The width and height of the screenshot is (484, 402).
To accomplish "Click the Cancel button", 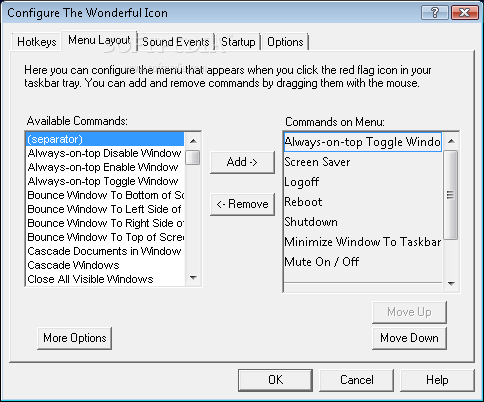I will pyautogui.click(x=356, y=380).
